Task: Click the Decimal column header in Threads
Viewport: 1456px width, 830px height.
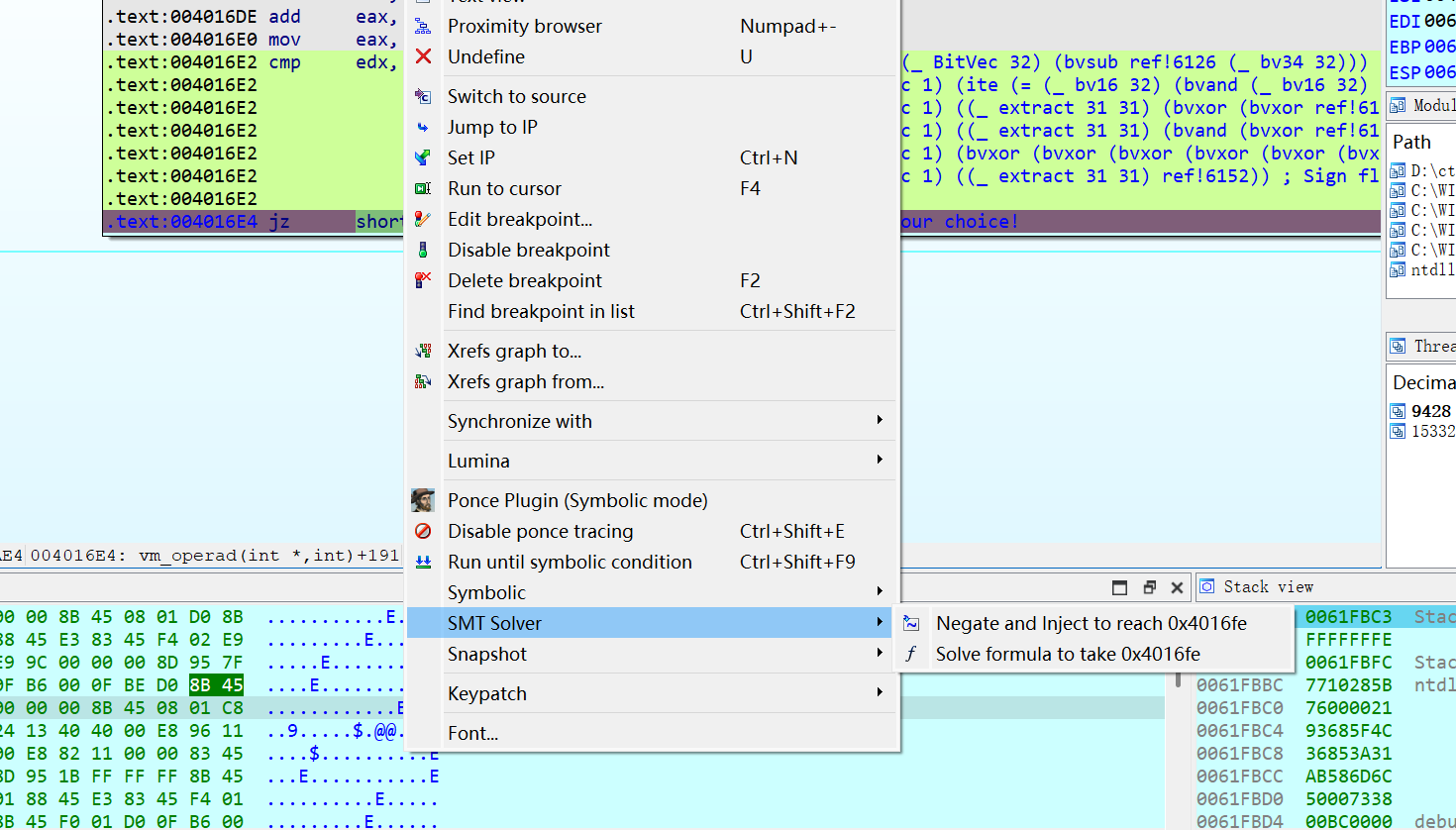Action: (x=1424, y=382)
